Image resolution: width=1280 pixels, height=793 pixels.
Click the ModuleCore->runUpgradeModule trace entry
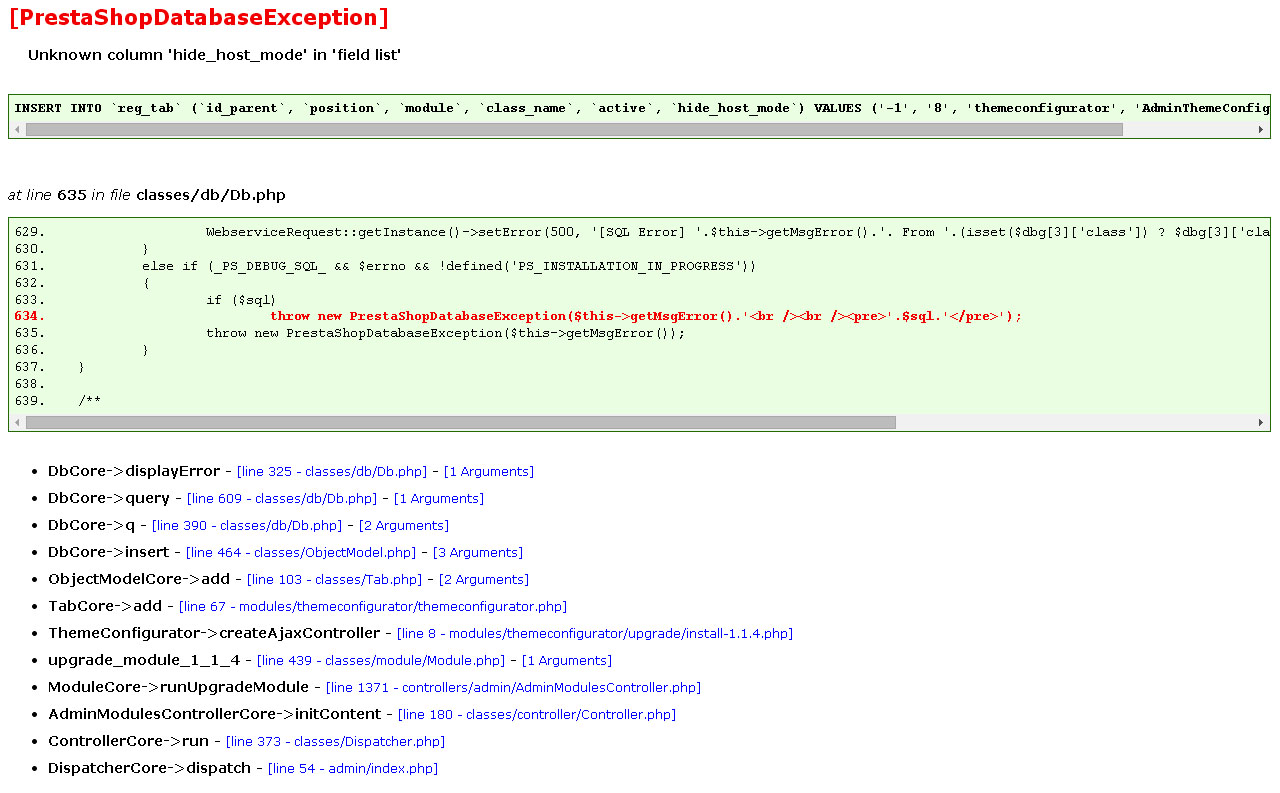point(178,687)
